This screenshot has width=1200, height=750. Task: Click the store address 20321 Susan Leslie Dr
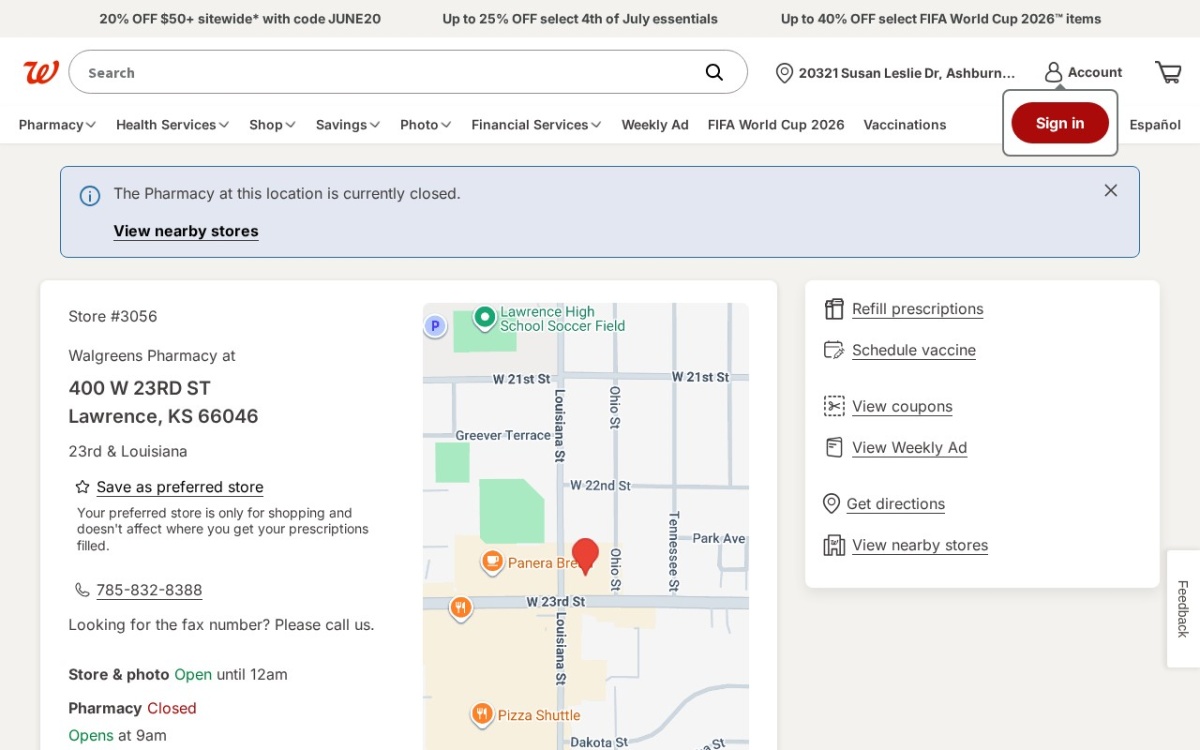pos(907,73)
